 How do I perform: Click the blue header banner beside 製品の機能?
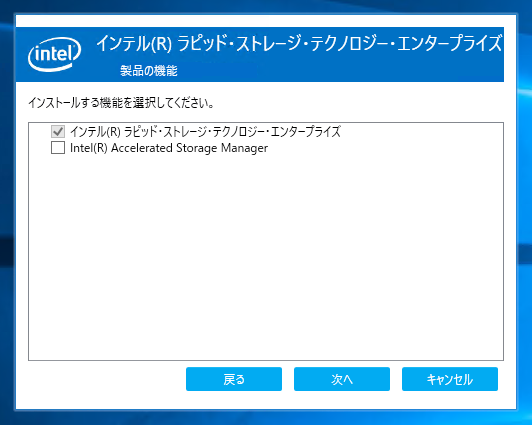point(339,71)
